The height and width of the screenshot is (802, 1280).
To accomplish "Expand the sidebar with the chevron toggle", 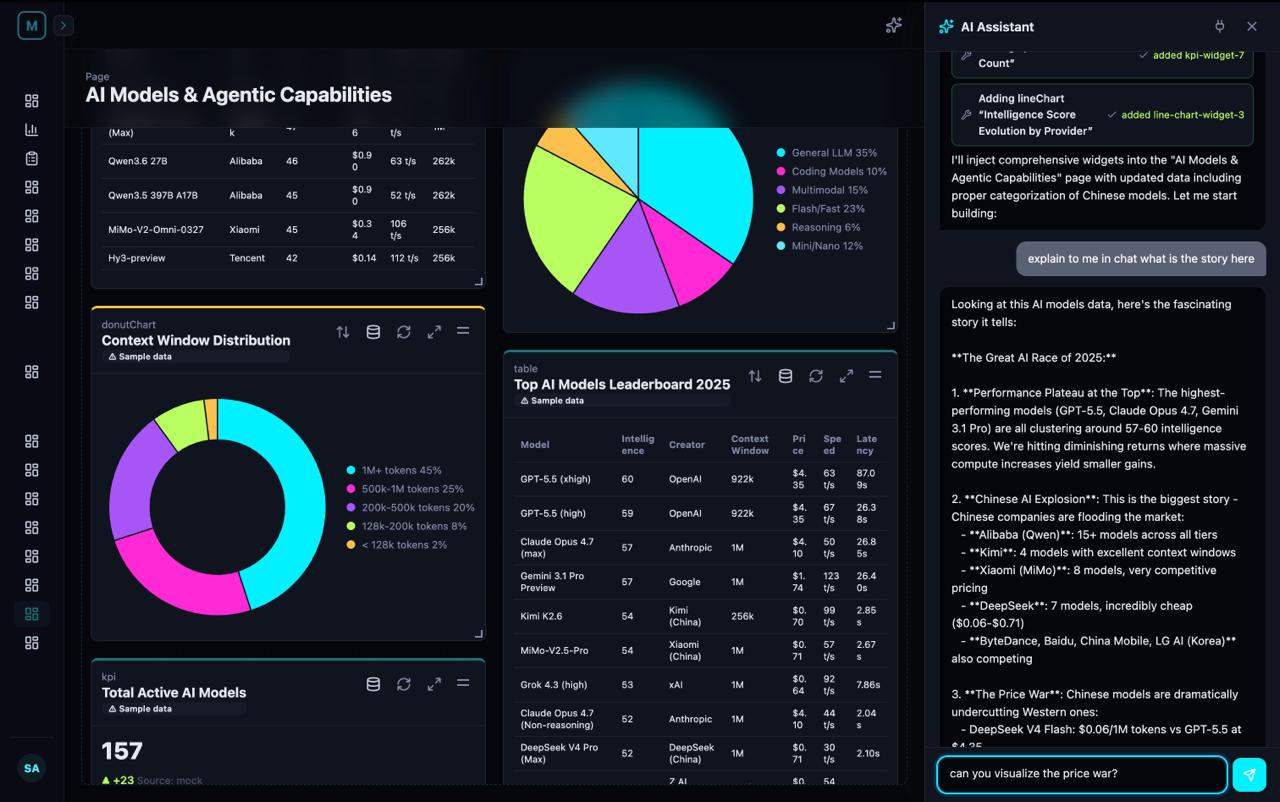I will click(x=64, y=26).
